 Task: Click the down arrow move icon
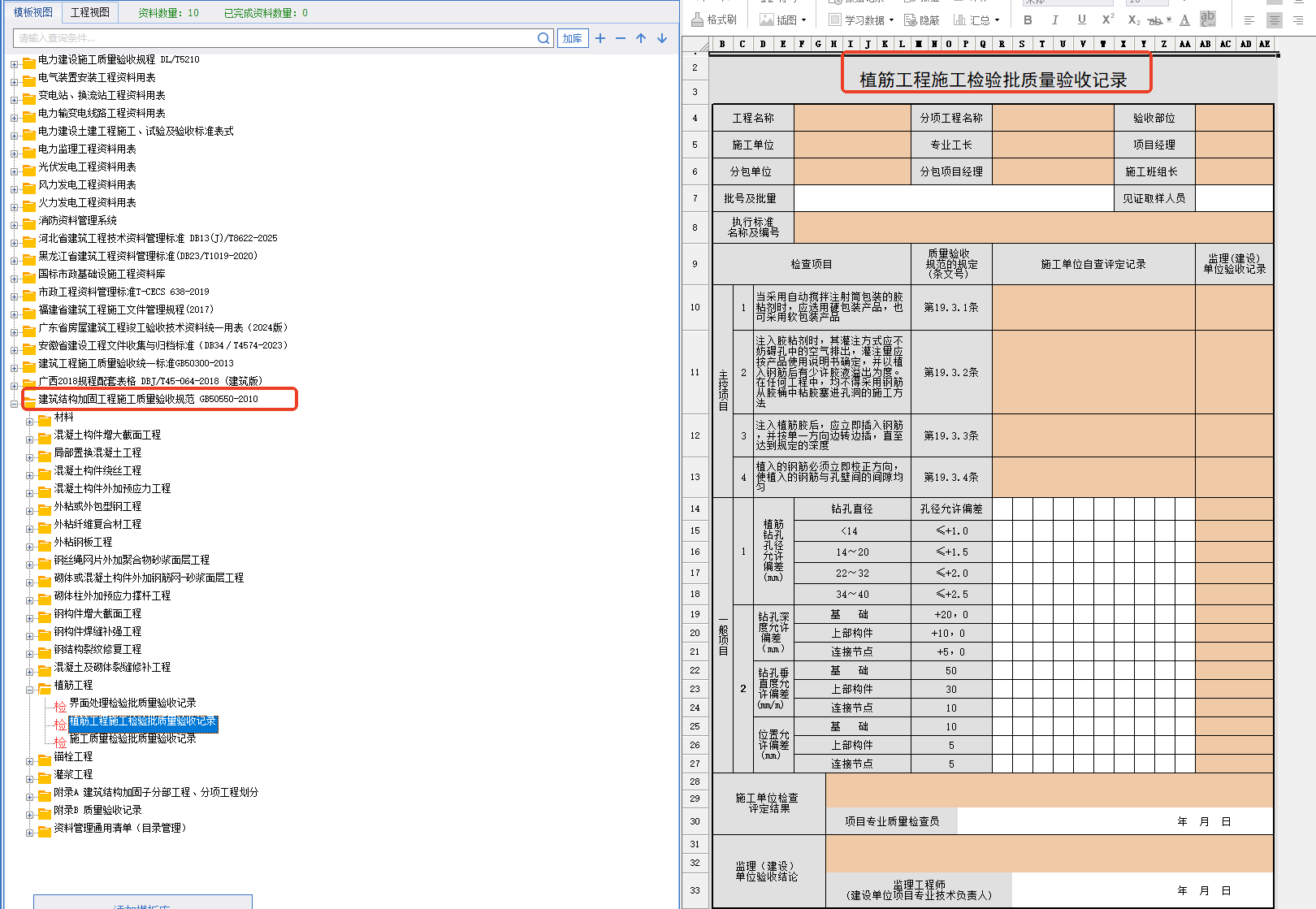pyautogui.click(x=662, y=38)
